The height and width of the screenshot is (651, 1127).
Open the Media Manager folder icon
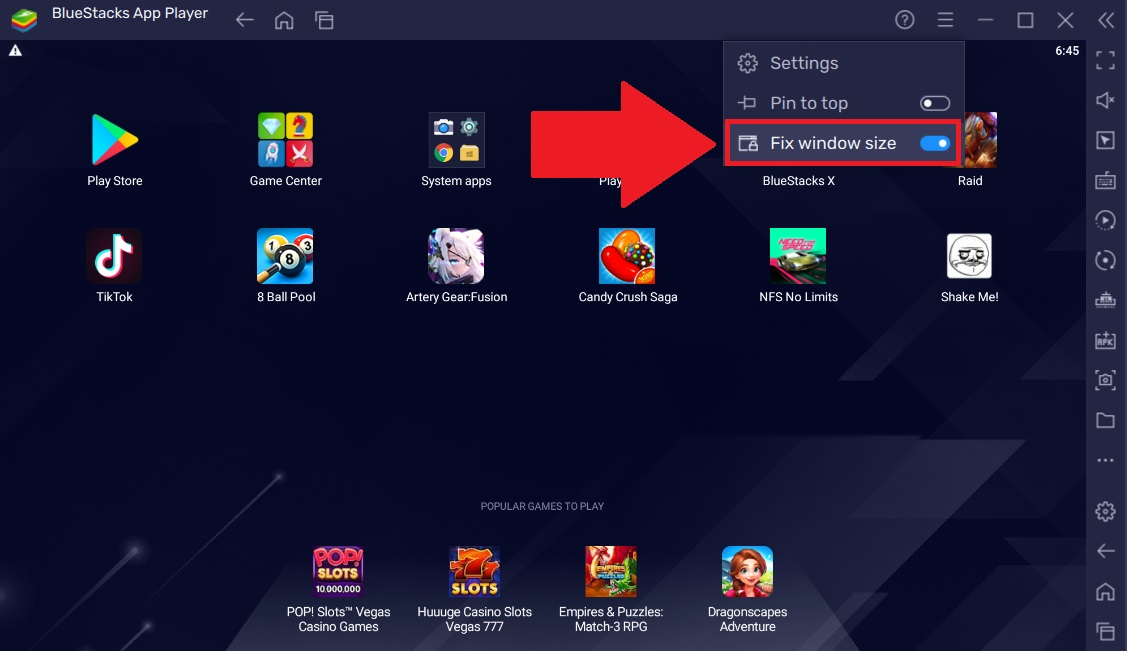pyautogui.click(x=1105, y=420)
